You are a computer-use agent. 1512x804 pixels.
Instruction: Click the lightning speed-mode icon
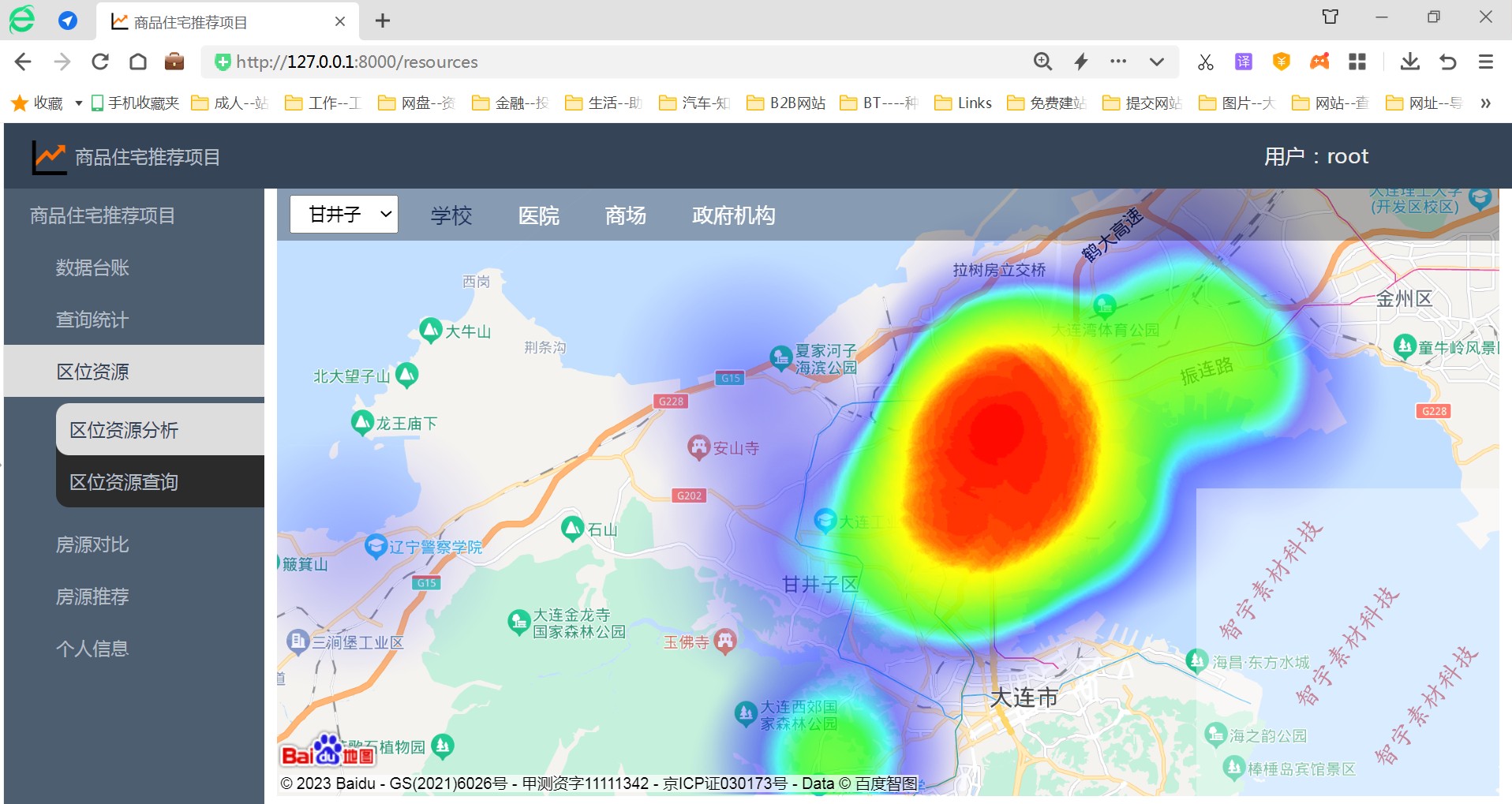[1081, 62]
